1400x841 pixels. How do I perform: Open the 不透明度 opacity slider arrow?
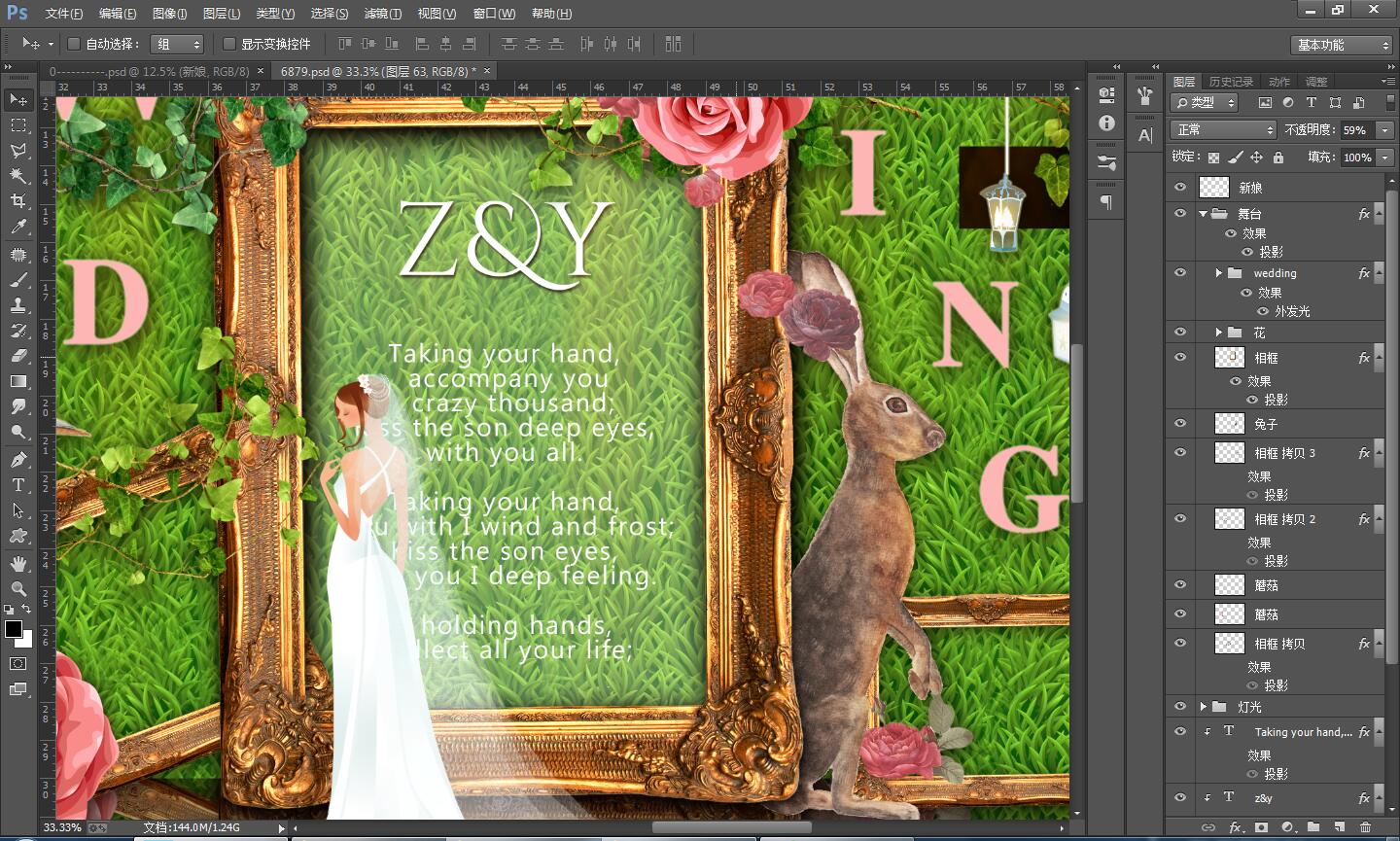[x=1385, y=129]
